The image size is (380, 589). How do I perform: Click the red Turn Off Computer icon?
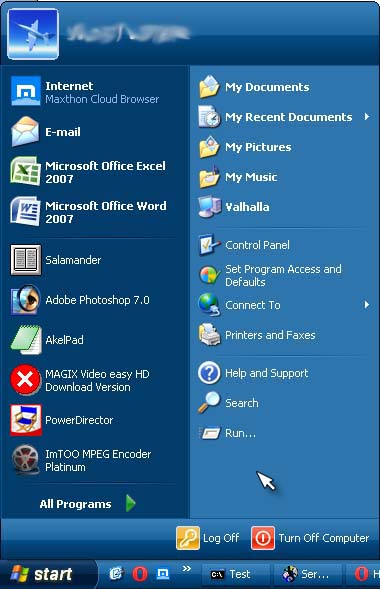(262, 538)
